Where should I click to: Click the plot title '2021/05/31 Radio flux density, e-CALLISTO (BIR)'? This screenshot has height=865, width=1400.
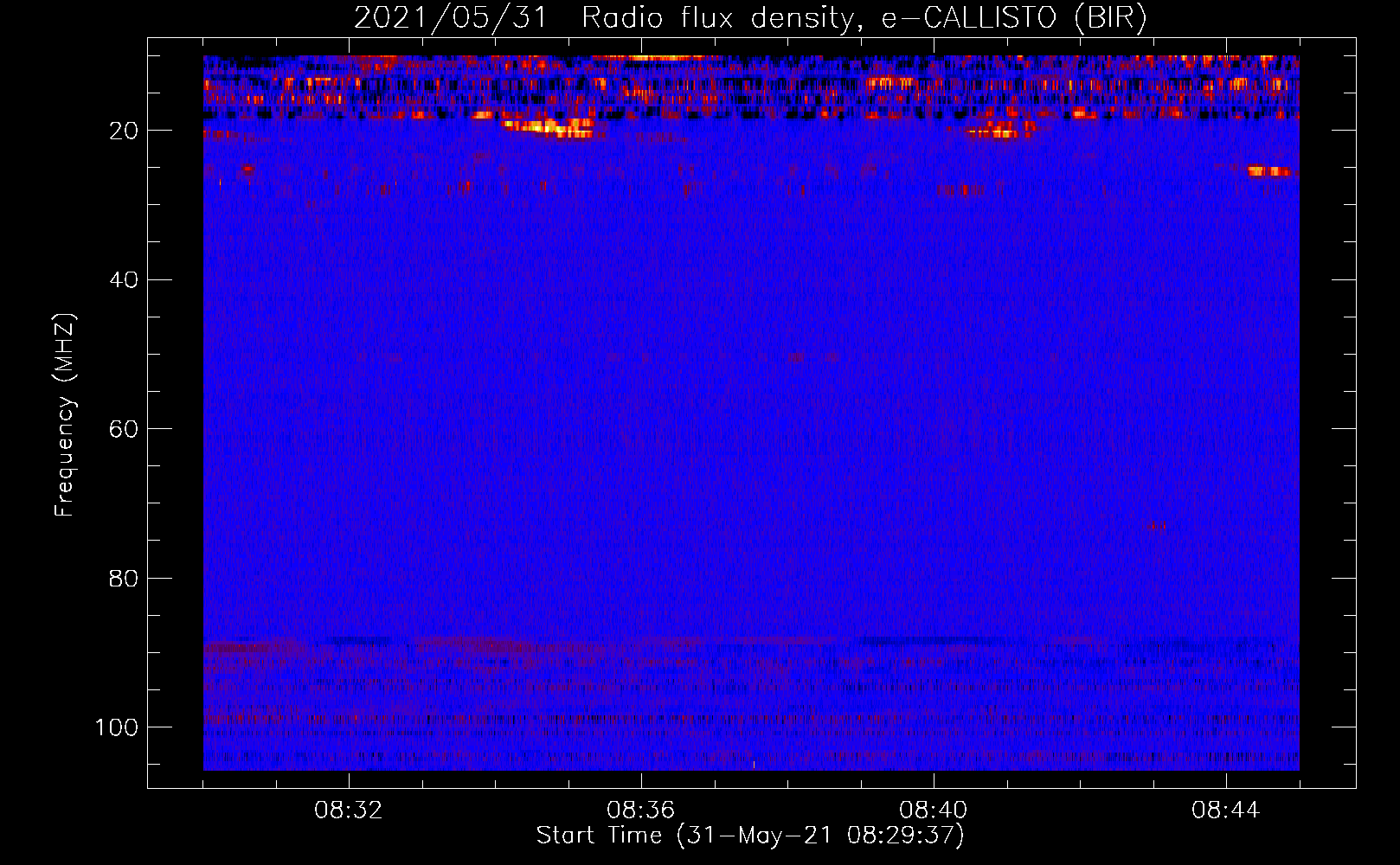point(750,17)
